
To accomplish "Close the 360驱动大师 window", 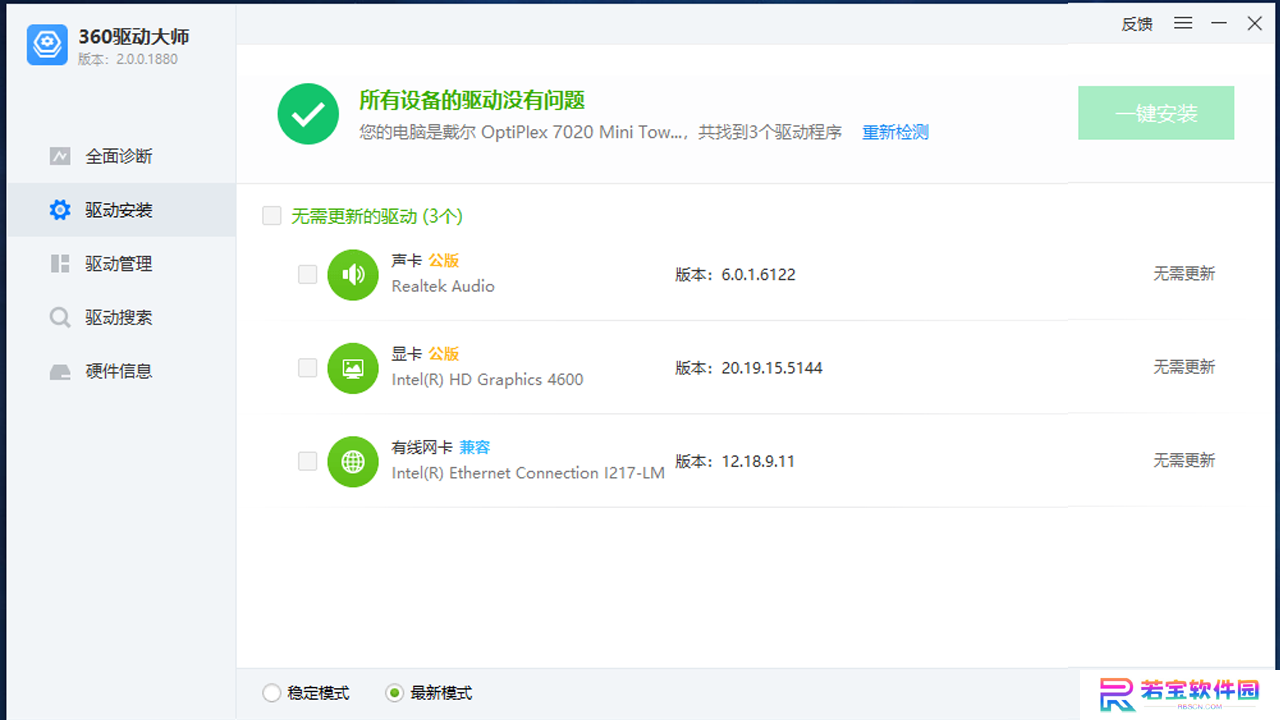I will pos(1255,23).
